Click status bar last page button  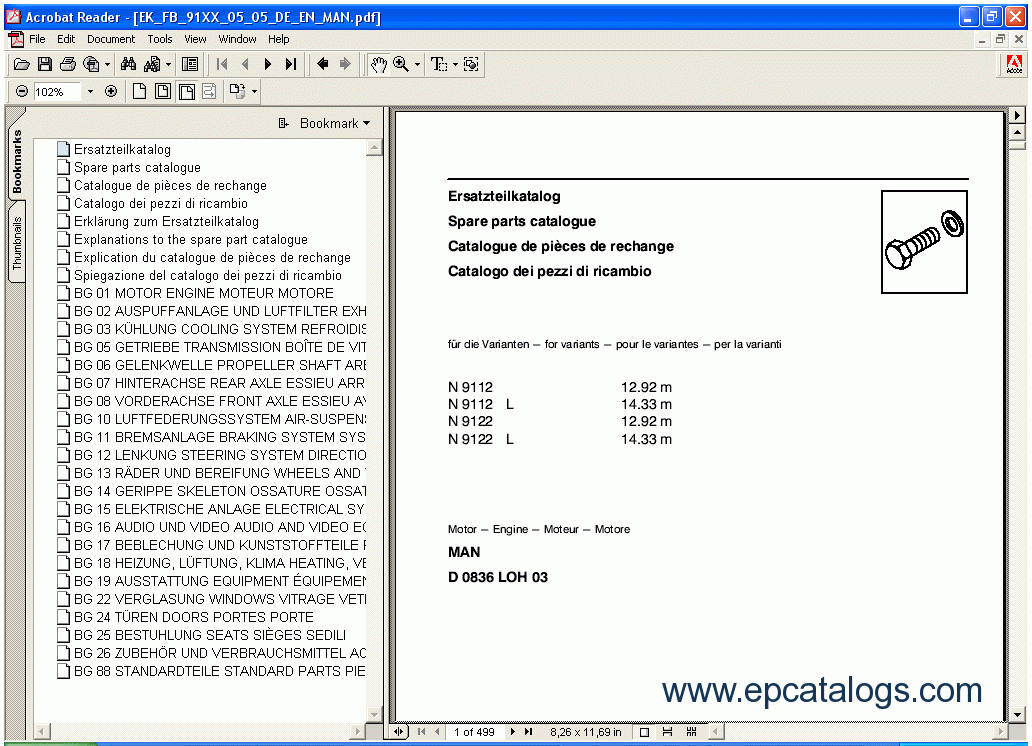coord(529,732)
